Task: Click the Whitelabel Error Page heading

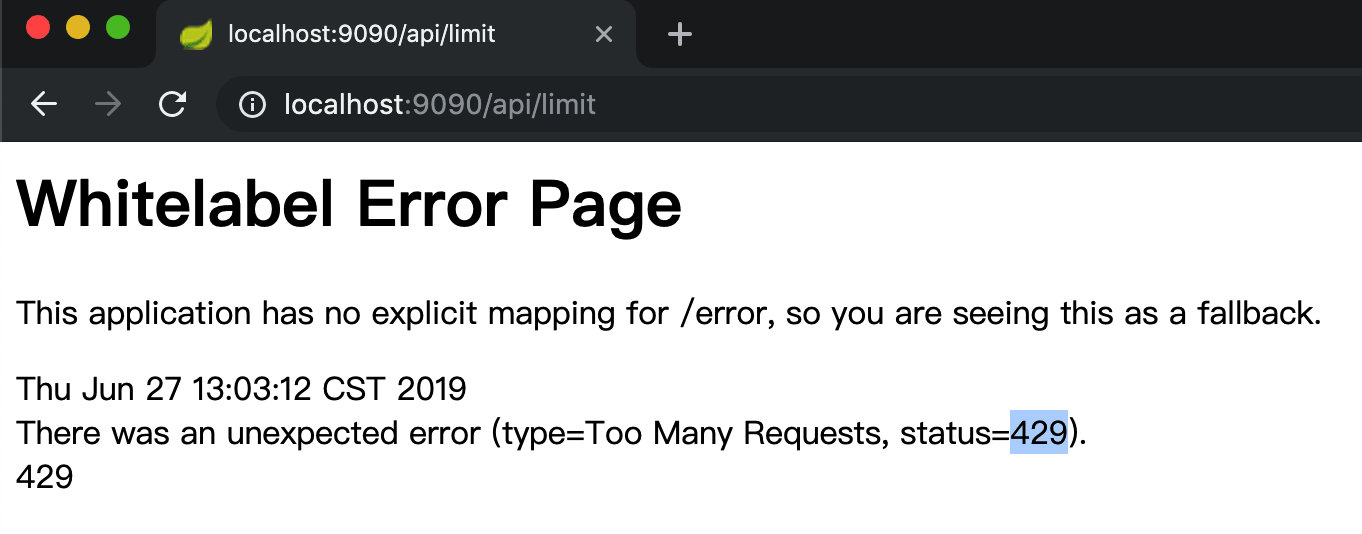Action: coord(349,205)
